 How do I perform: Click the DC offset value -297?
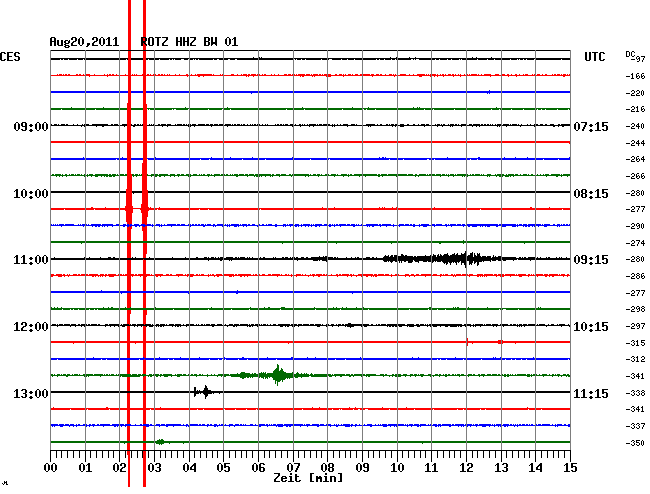pyautogui.click(x=635, y=327)
